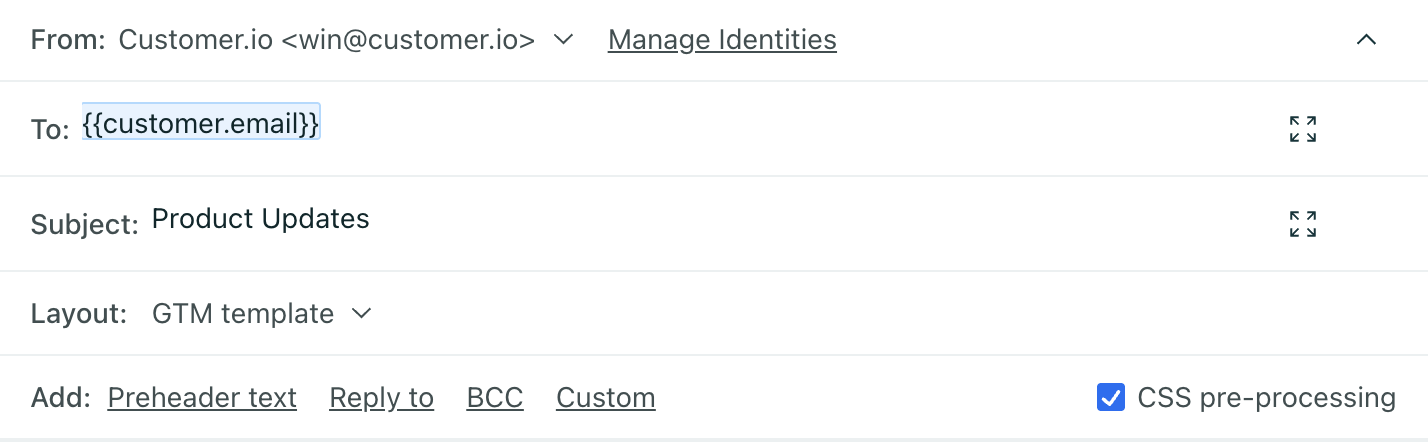Click the Subject: label
Image resolution: width=1428 pixels, height=442 pixels.
point(84,223)
